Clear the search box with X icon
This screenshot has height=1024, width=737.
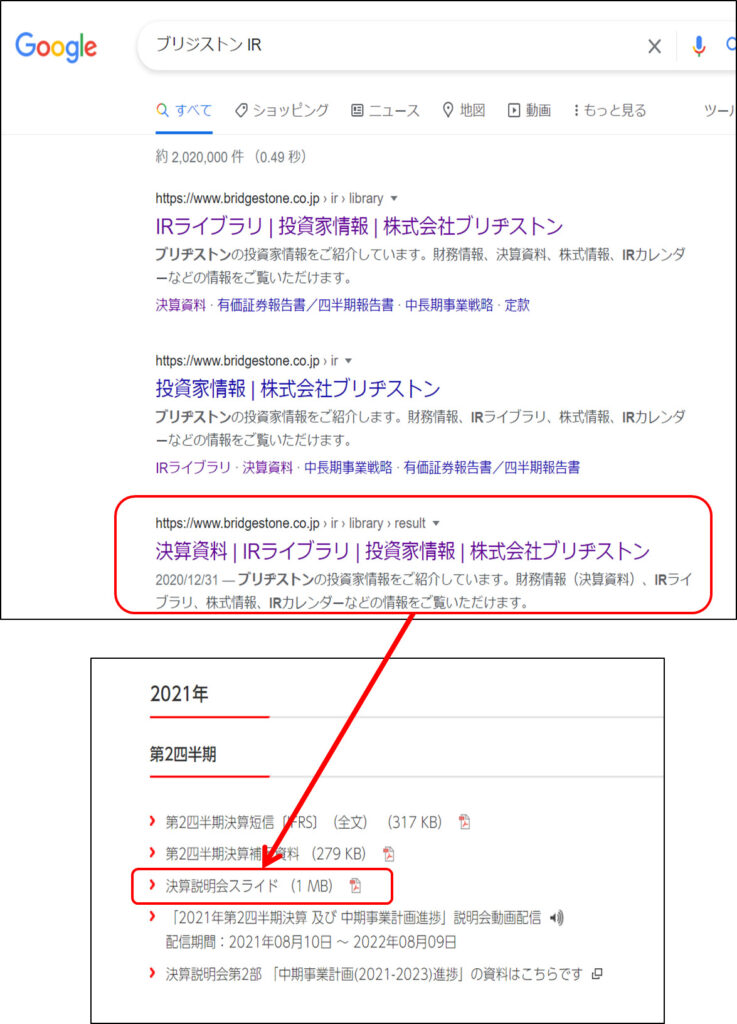pos(654,46)
